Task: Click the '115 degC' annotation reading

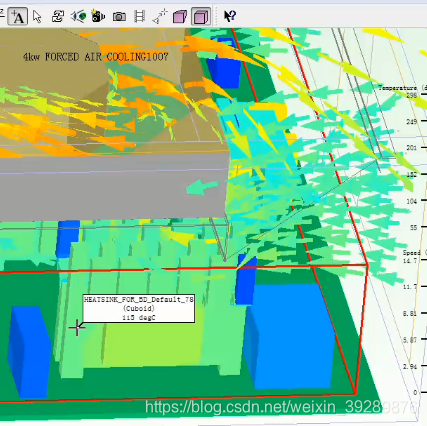Action: (x=139, y=318)
